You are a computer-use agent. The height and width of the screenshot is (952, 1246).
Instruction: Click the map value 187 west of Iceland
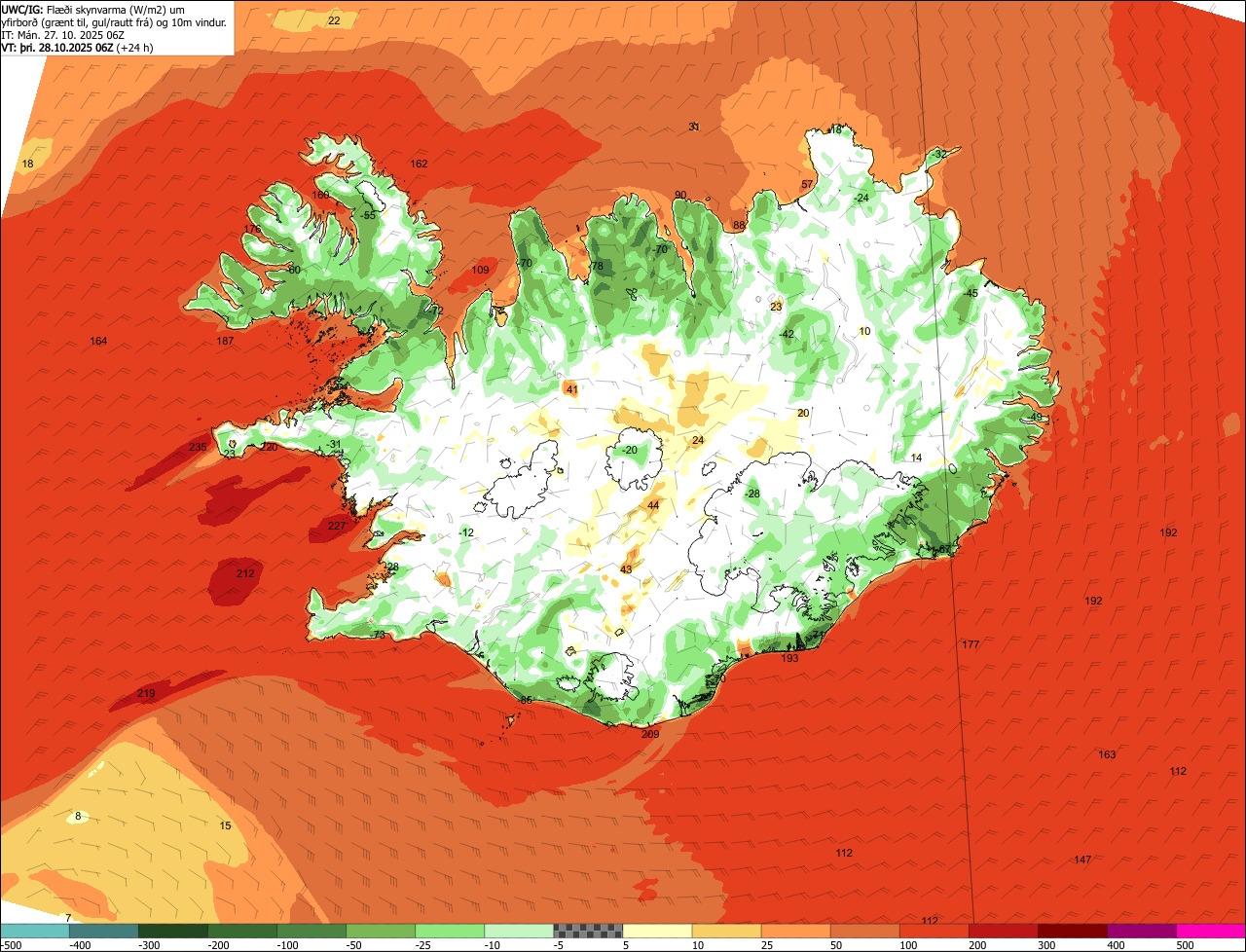[226, 341]
